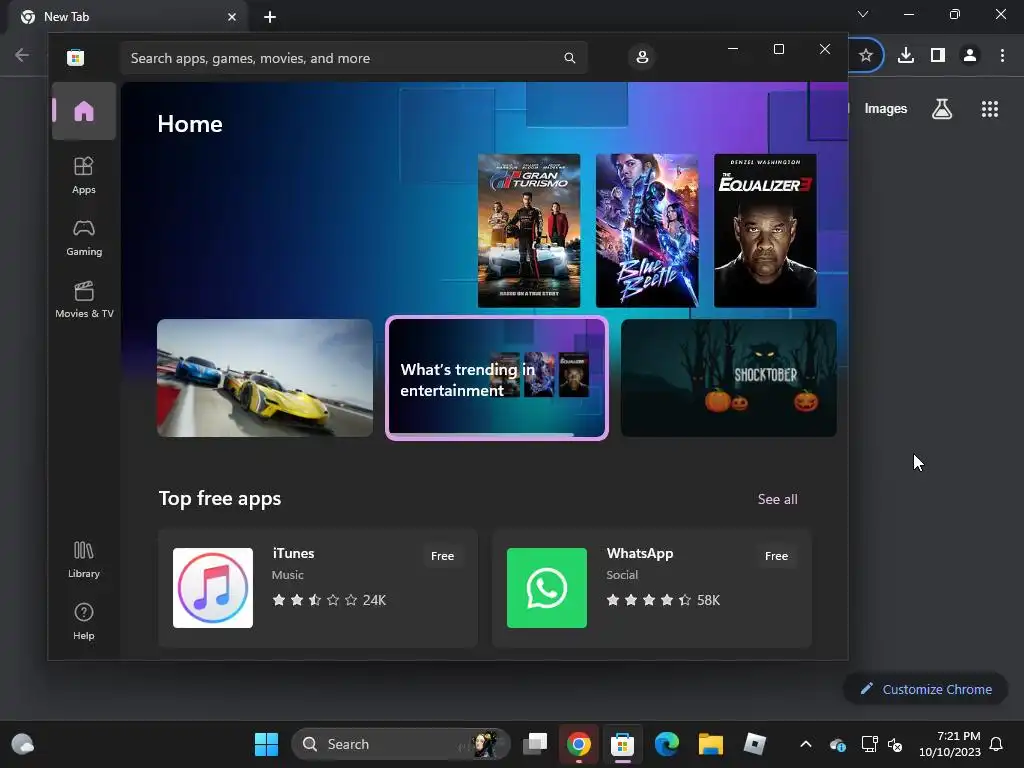Screen dimensions: 1024x768
Task: Open the Home section in Store sidebar
Action: tap(84, 111)
